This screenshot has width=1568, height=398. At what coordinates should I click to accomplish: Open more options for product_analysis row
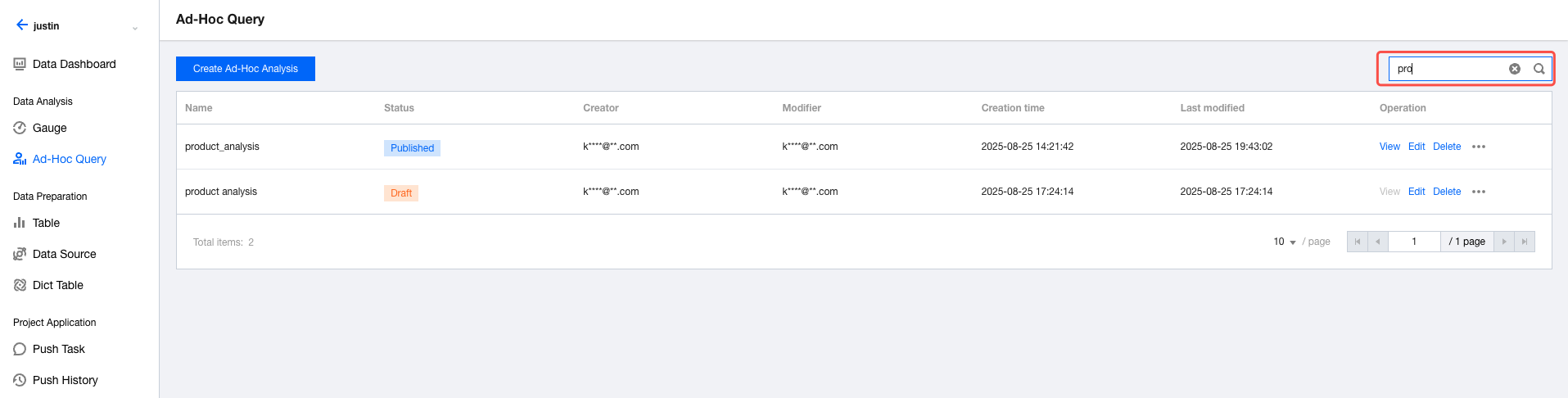point(1478,147)
